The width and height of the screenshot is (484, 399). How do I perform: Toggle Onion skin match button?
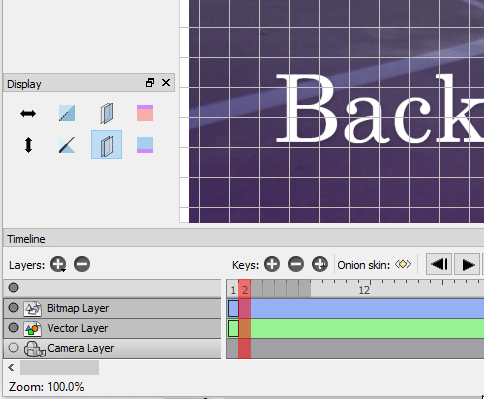403,264
